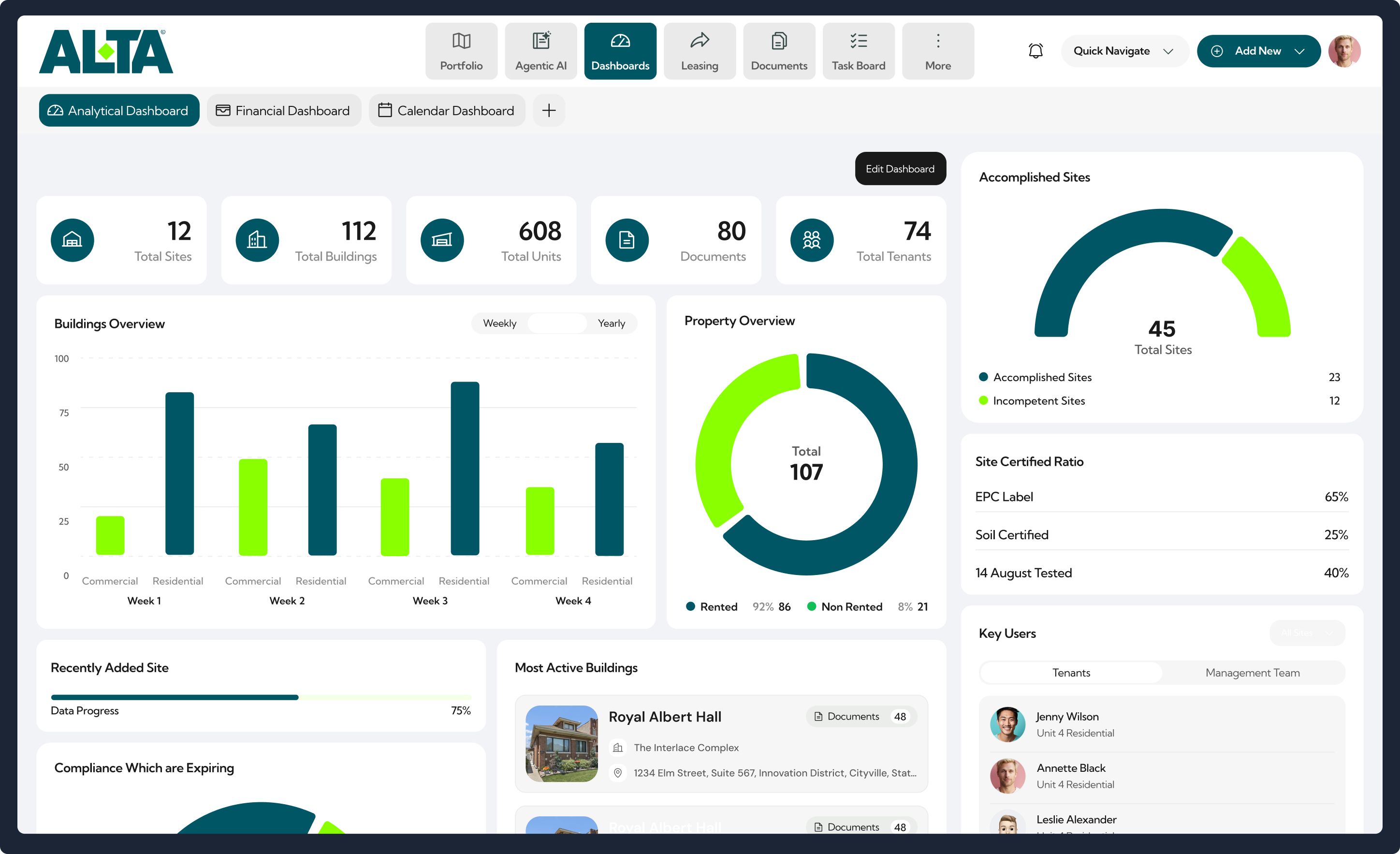Open the Calendar Dashboard tab
The image size is (1400, 854).
(446, 110)
